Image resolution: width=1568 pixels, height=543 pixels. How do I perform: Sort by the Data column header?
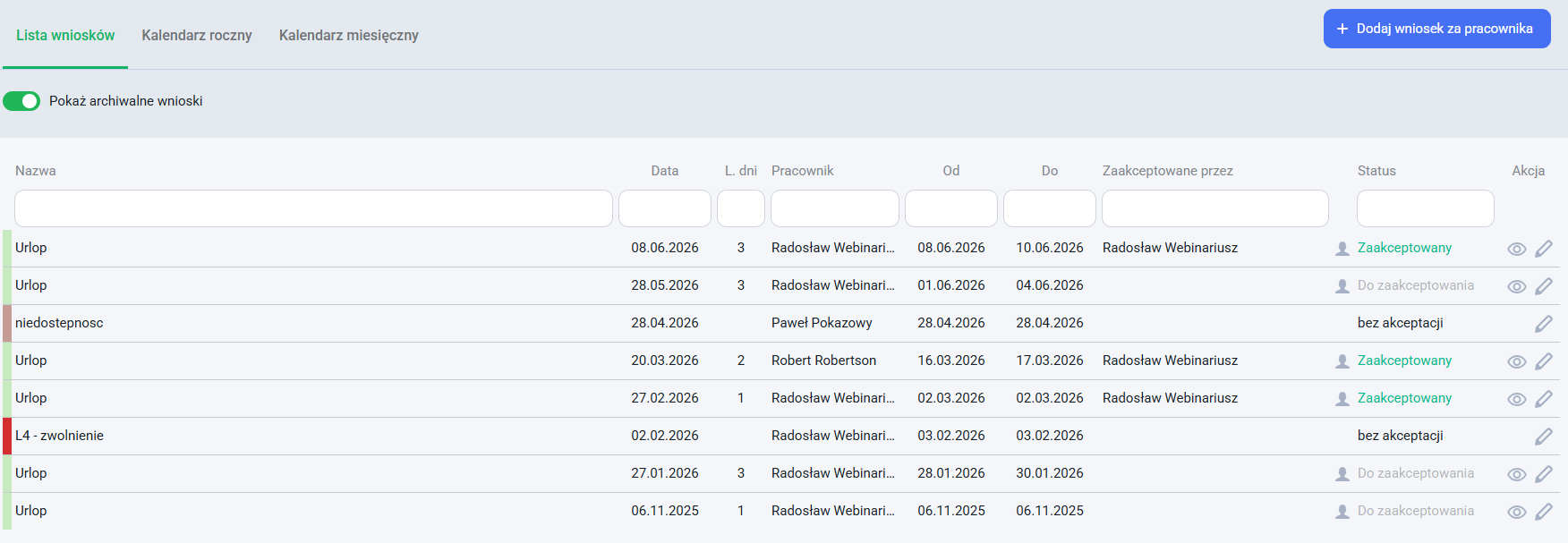click(665, 171)
